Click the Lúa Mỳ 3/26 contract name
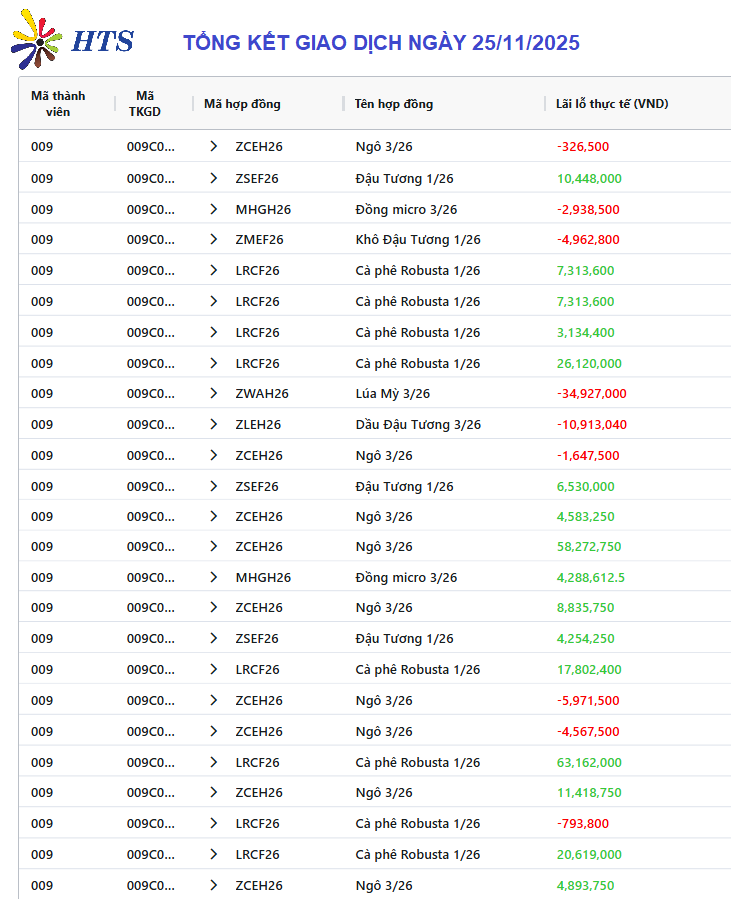 click(x=392, y=394)
